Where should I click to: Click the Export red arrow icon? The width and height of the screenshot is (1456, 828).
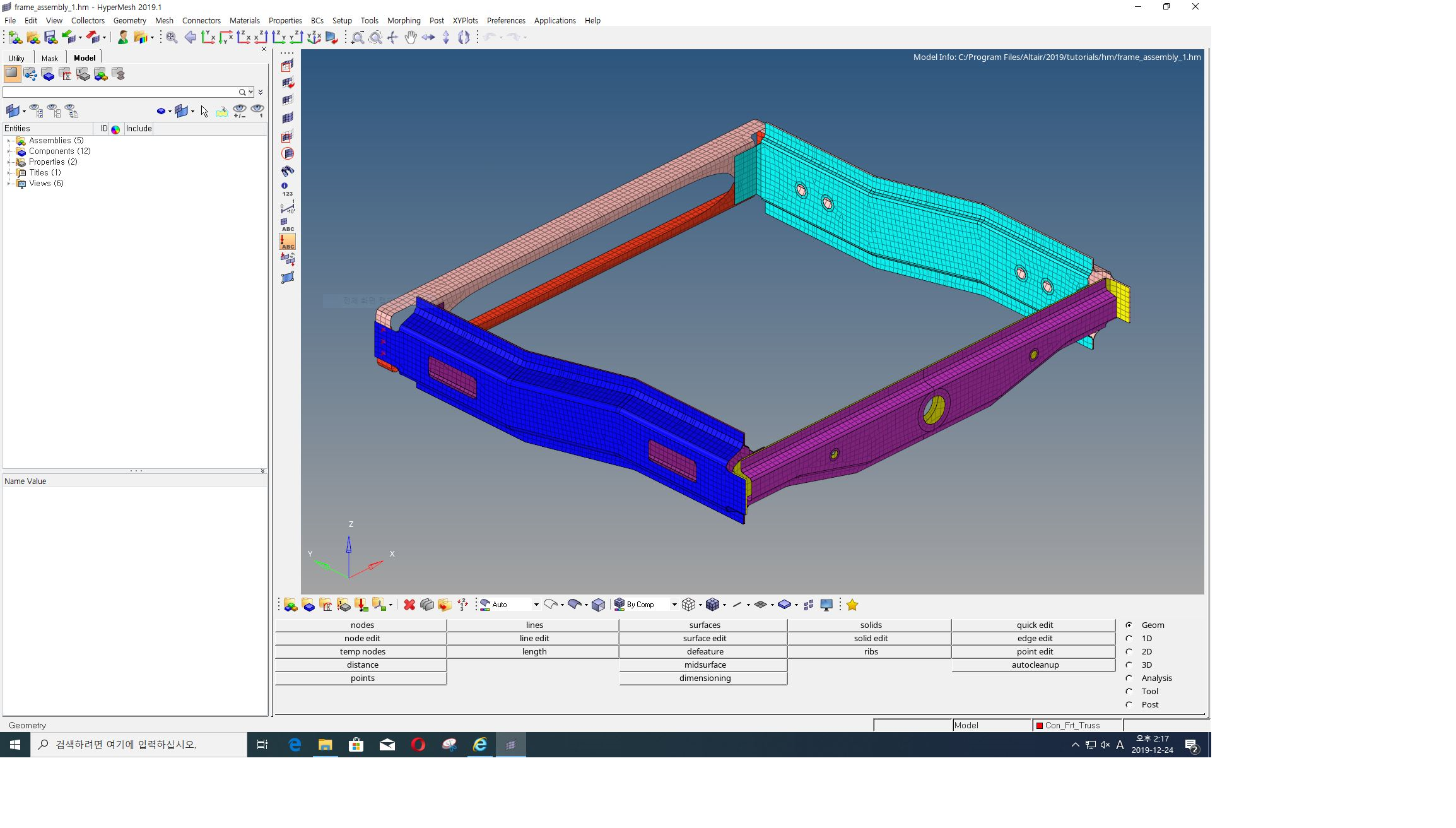93,38
